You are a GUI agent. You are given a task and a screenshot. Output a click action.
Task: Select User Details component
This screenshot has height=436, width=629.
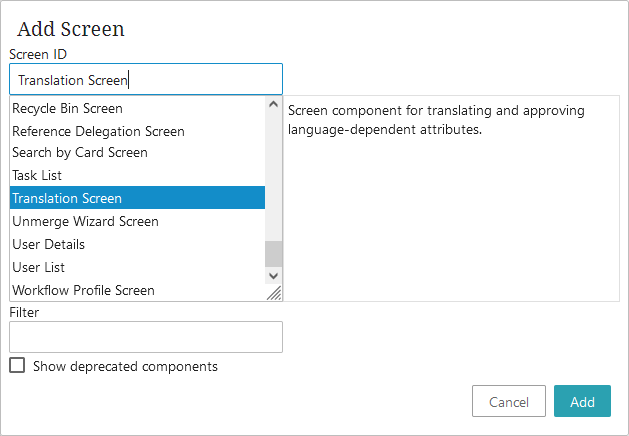pyautogui.click(x=137, y=244)
